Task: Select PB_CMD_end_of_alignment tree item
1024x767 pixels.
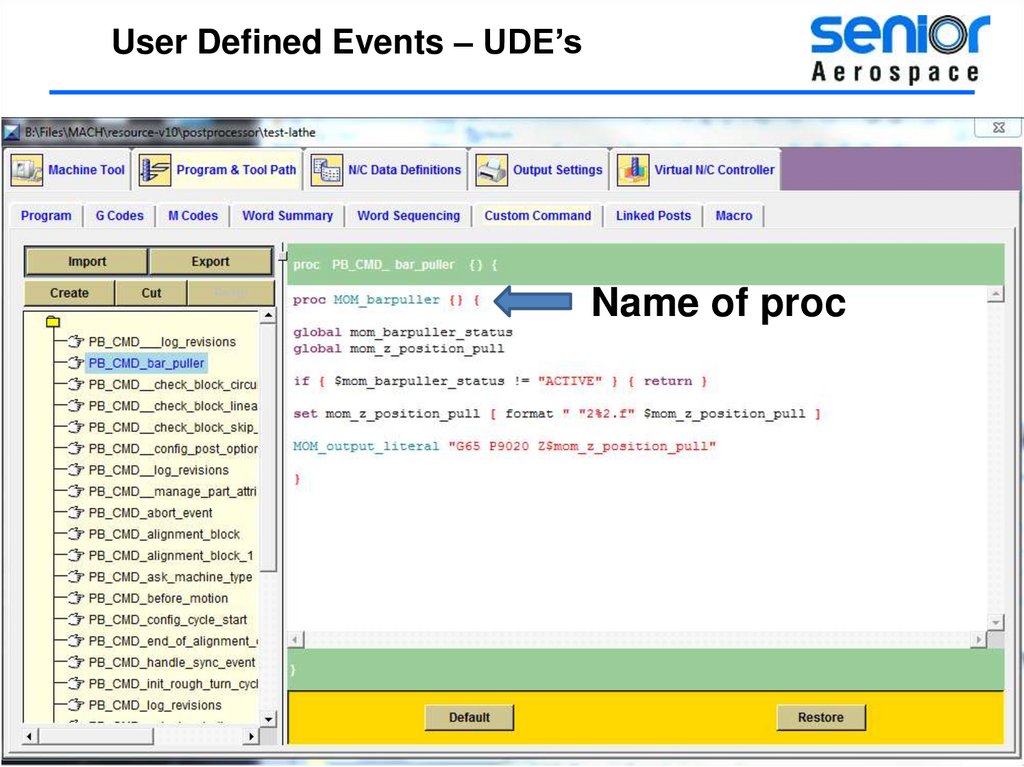Action: pos(172,641)
